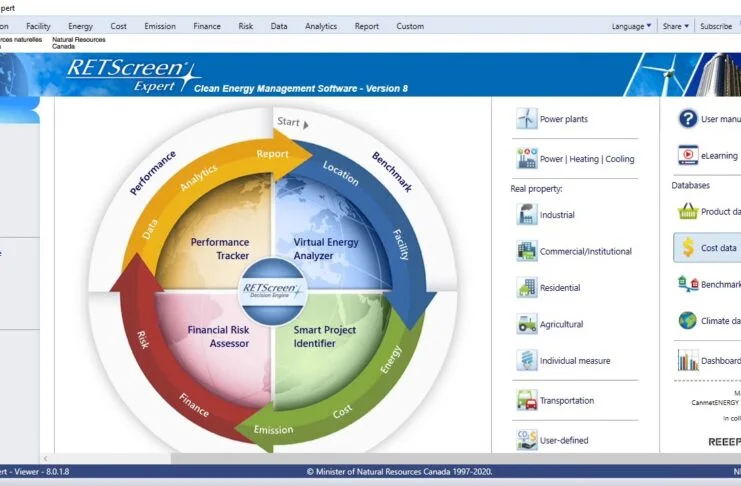Choose the Commercial/Institutional building icon
The width and height of the screenshot is (741, 486).
point(526,251)
